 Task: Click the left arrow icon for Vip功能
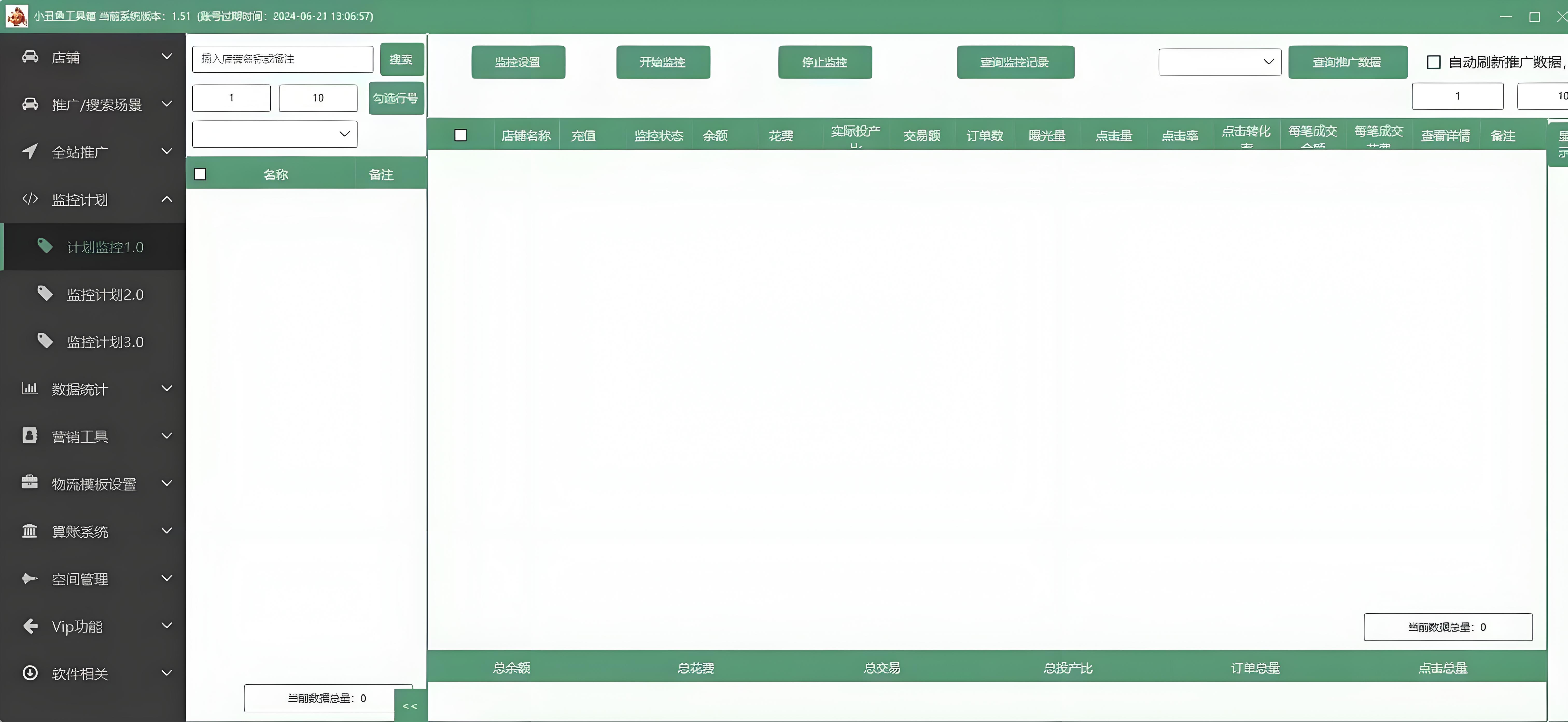(x=30, y=625)
